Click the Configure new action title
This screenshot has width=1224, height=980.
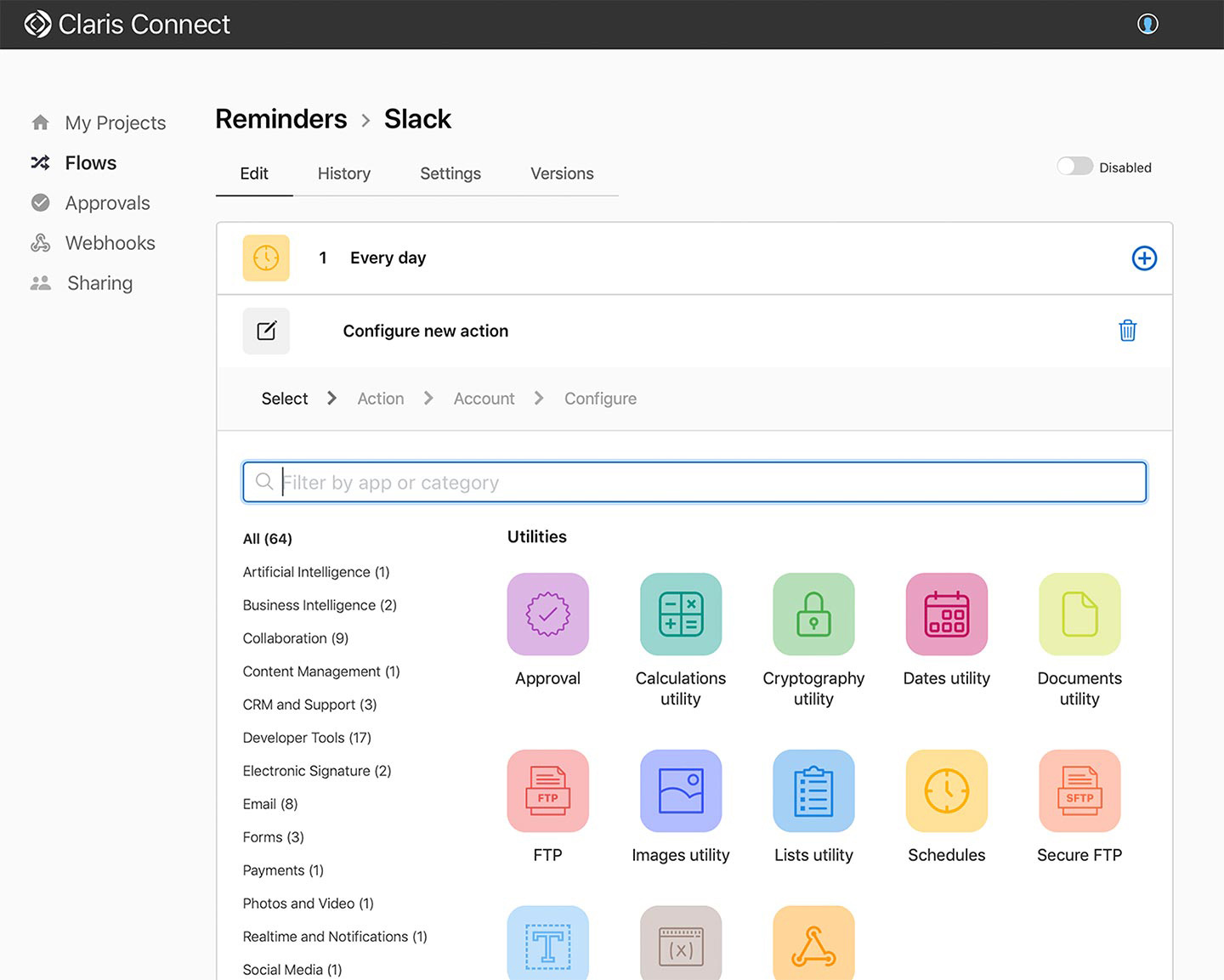(426, 331)
